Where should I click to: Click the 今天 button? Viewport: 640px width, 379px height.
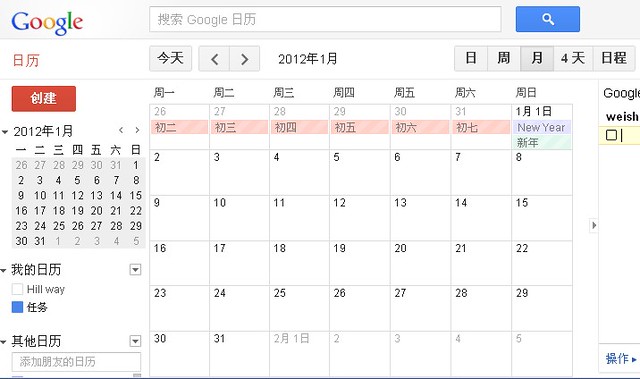click(171, 58)
